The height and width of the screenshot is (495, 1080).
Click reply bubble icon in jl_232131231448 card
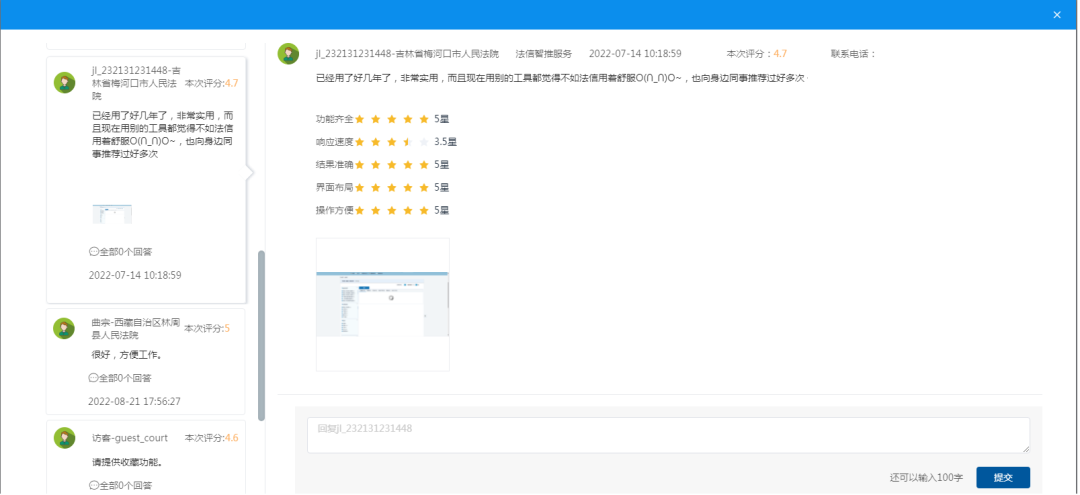coord(94,252)
